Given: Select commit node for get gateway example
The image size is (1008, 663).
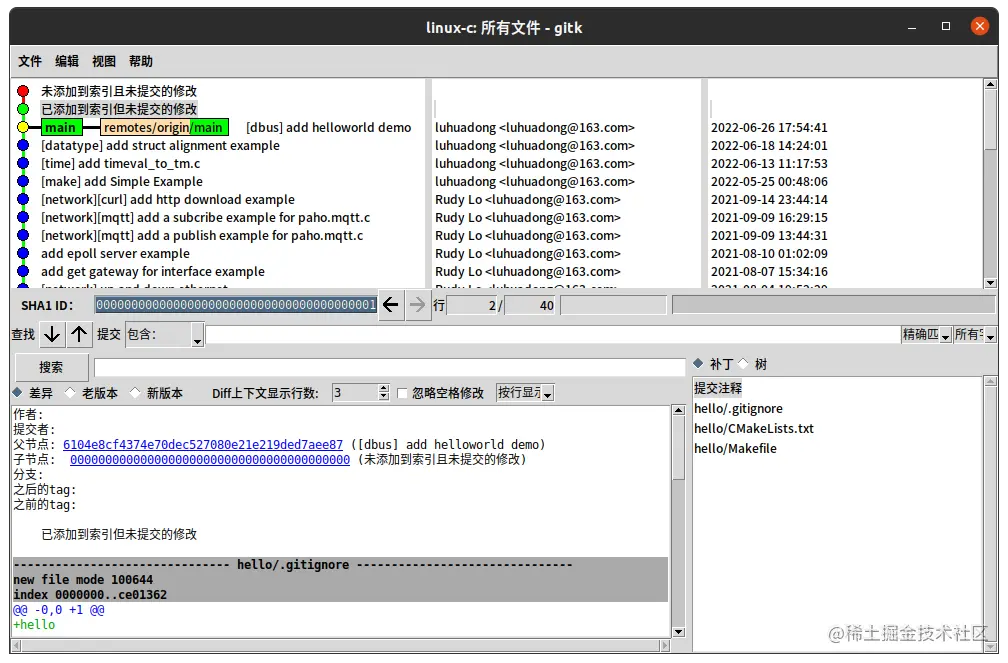Looking at the screenshot, I should (x=23, y=271).
